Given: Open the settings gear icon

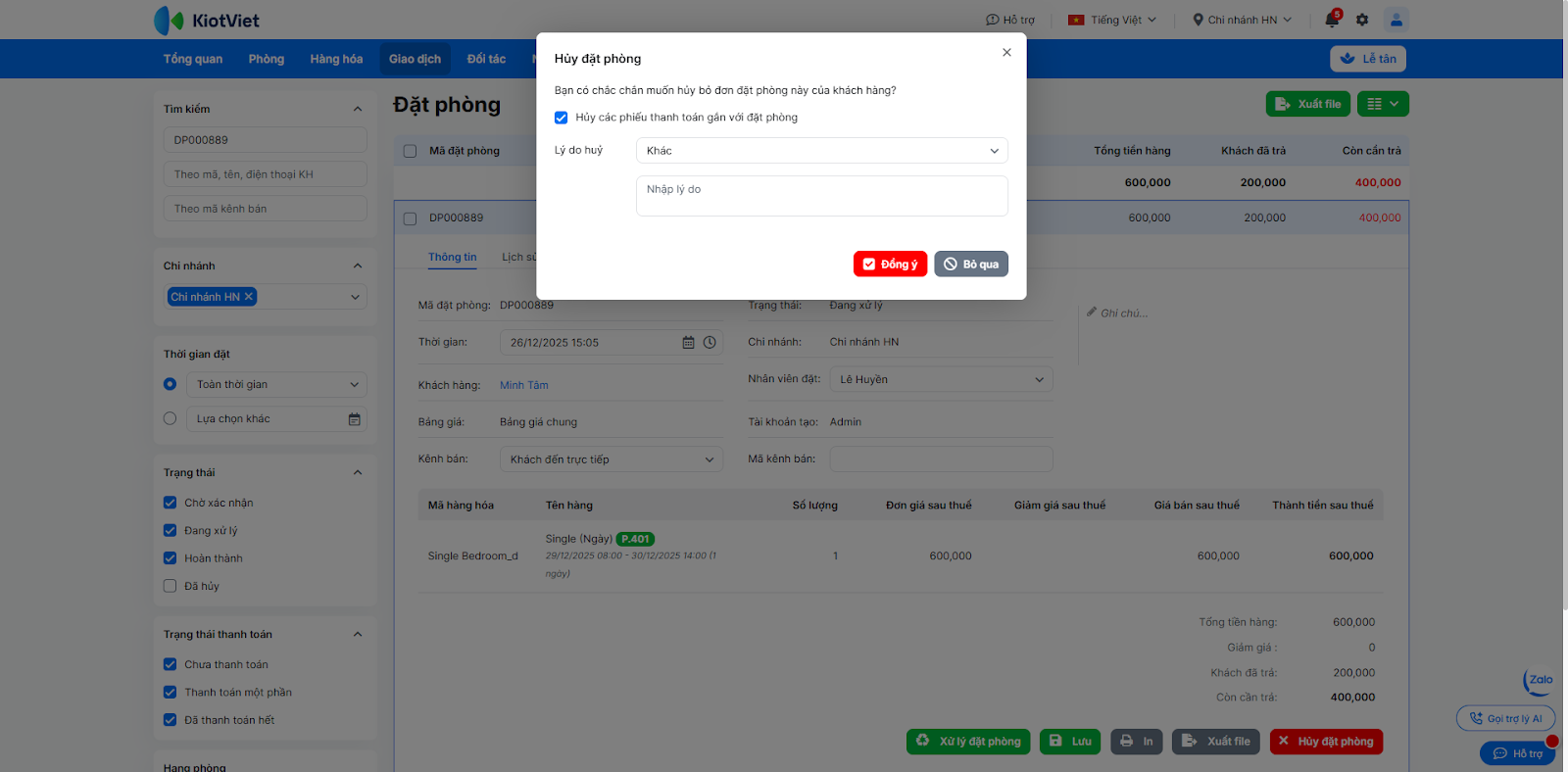Looking at the screenshot, I should click(1362, 20).
